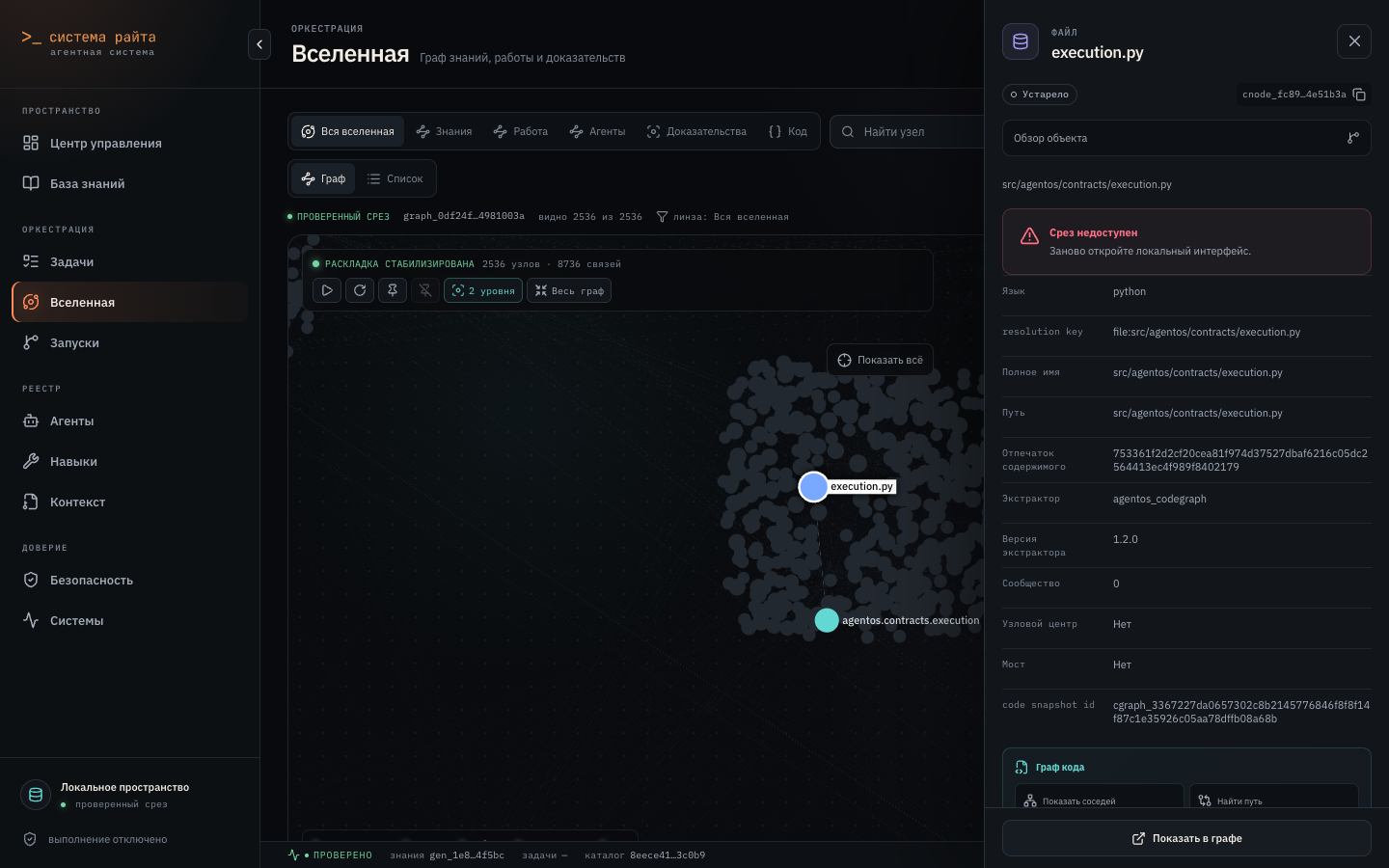Switch to the Знания lens tab
This screenshot has height=868, width=1389.
coord(444,131)
